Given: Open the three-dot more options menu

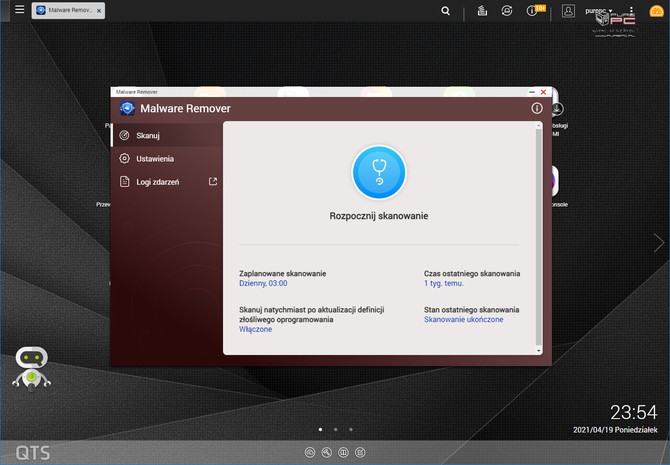Looking at the screenshot, I should [x=631, y=11].
